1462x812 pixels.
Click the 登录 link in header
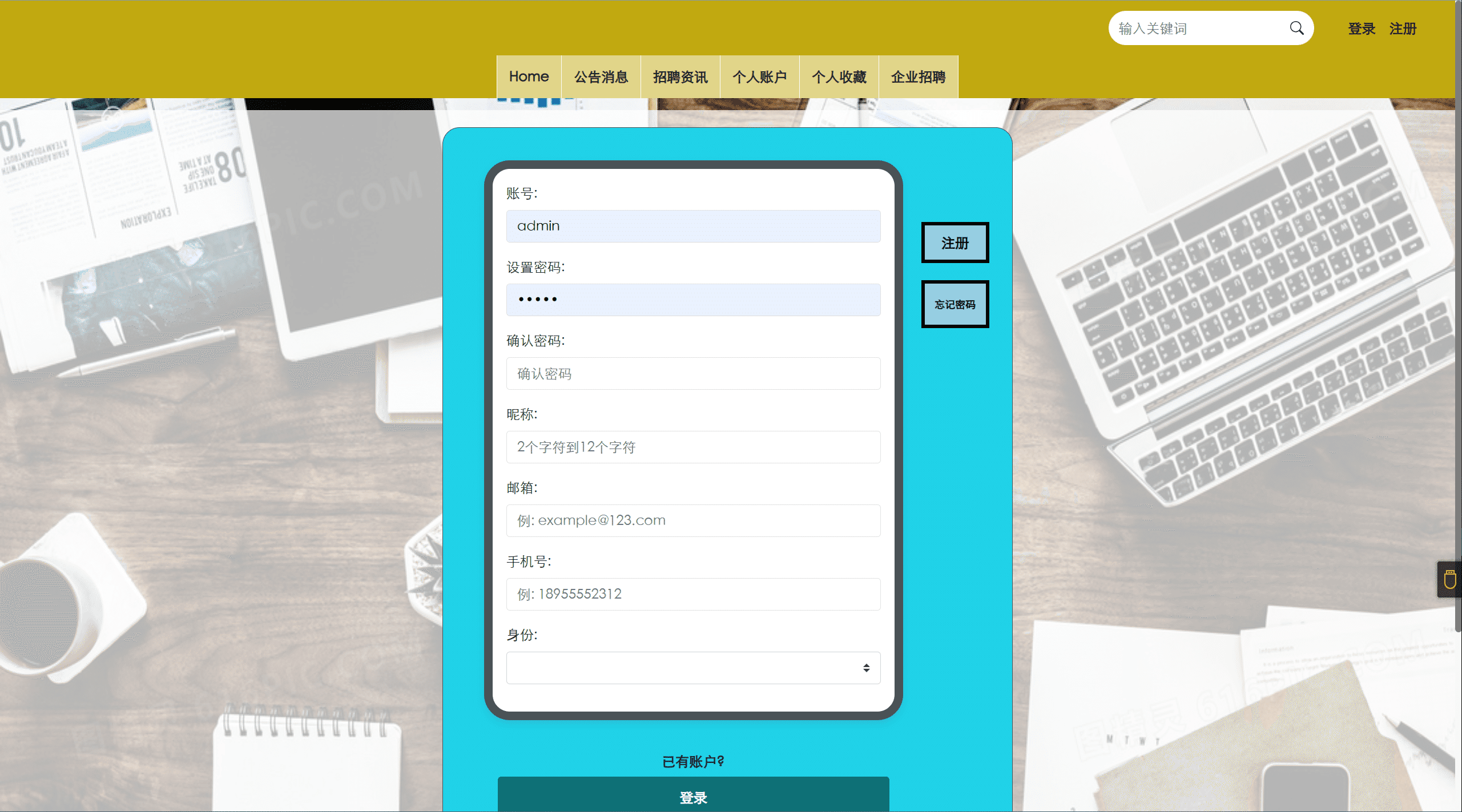point(1362,29)
